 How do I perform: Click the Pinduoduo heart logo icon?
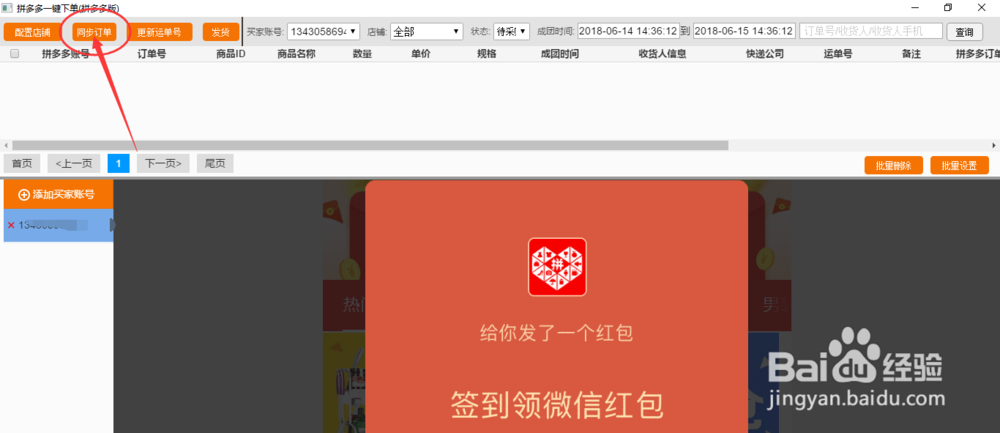click(557, 267)
